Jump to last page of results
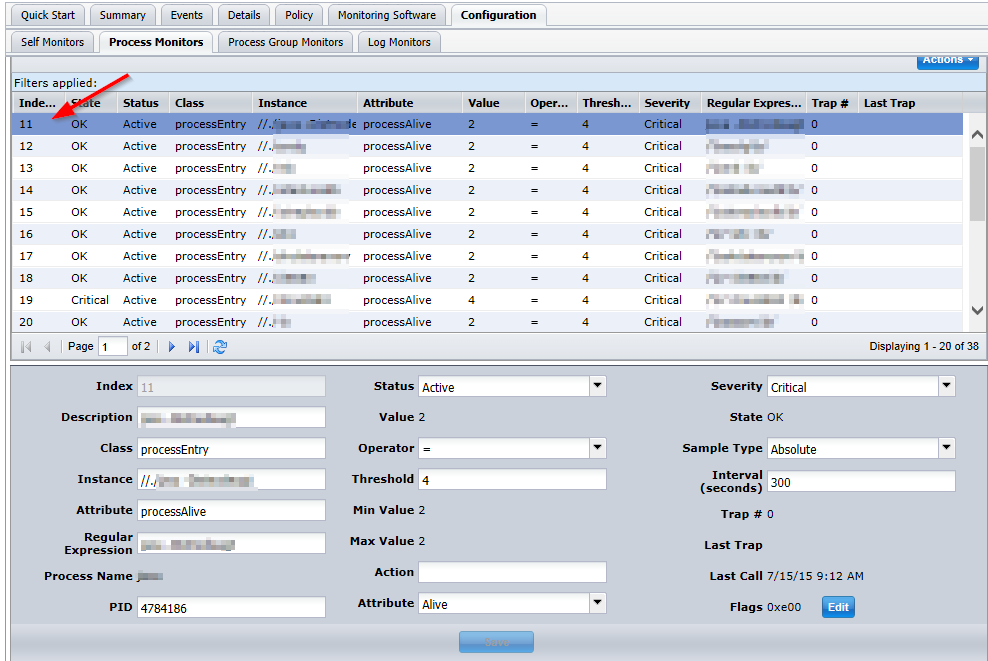The image size is (988, 661). (x=193, y=347)
